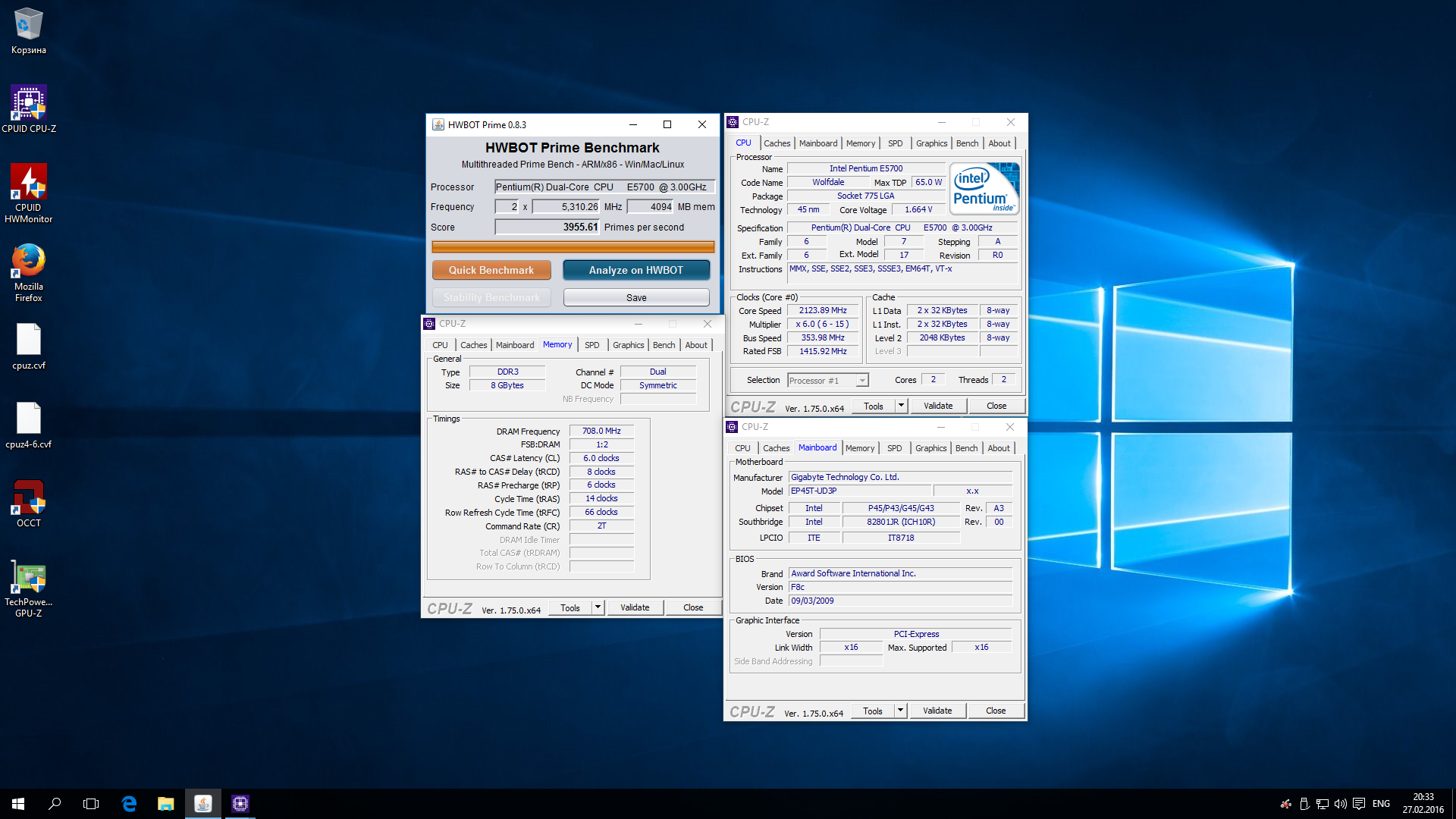Screen dimensions: 1456x819
Task: Click the BIOS date 09/03/2009 value
Action: click(900, 601)
